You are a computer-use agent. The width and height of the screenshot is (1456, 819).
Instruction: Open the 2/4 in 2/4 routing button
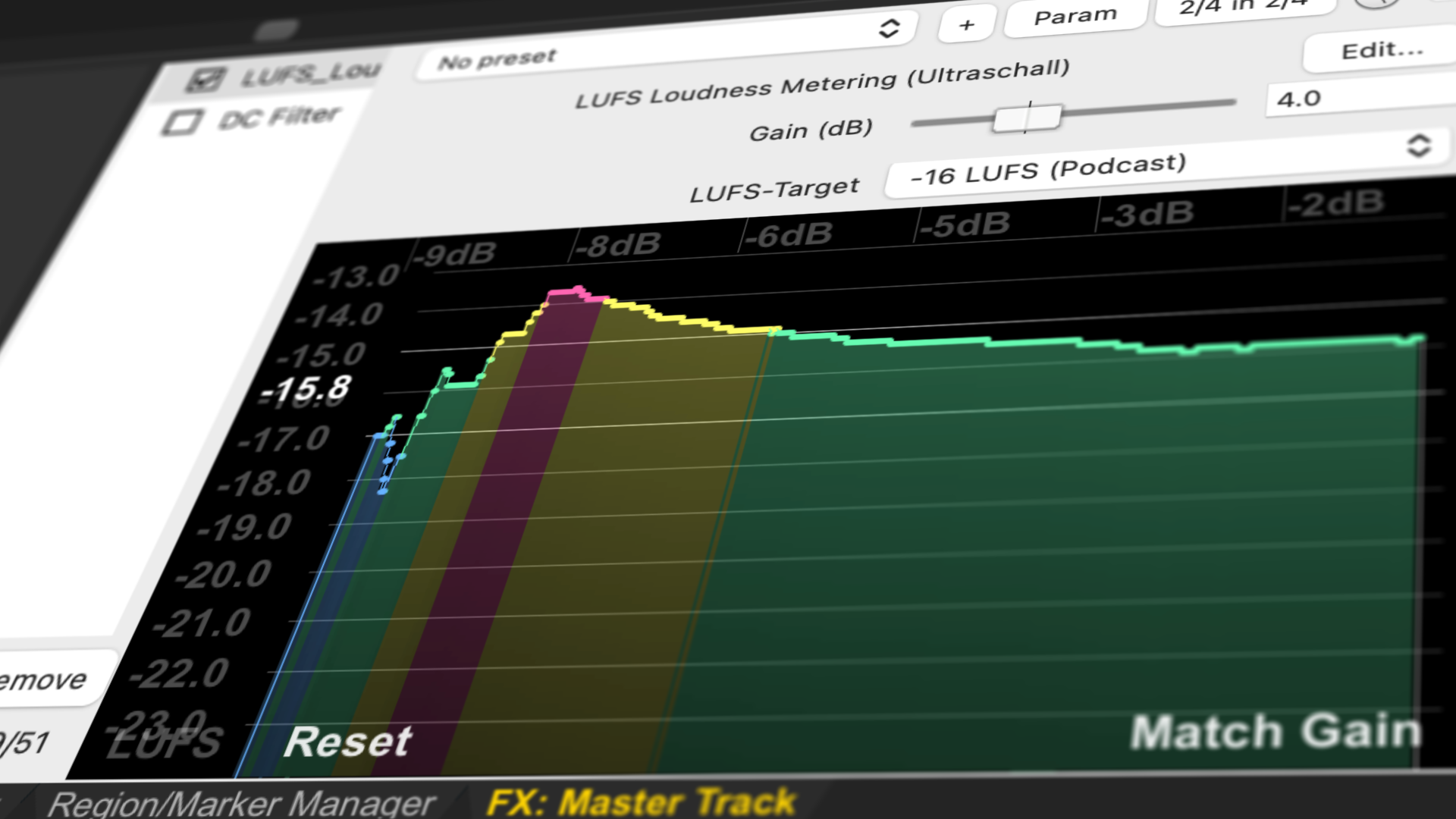[x=1242, y=8]
